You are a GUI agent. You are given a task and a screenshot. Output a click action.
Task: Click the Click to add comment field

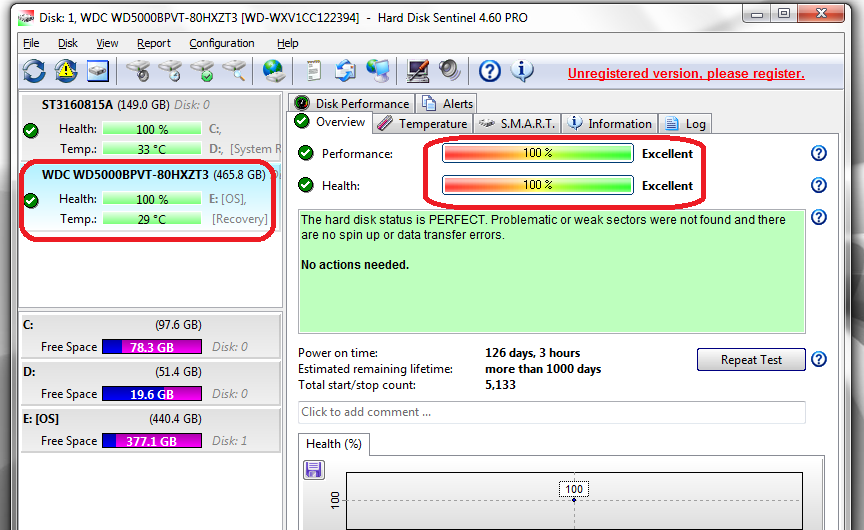point(552,412)
